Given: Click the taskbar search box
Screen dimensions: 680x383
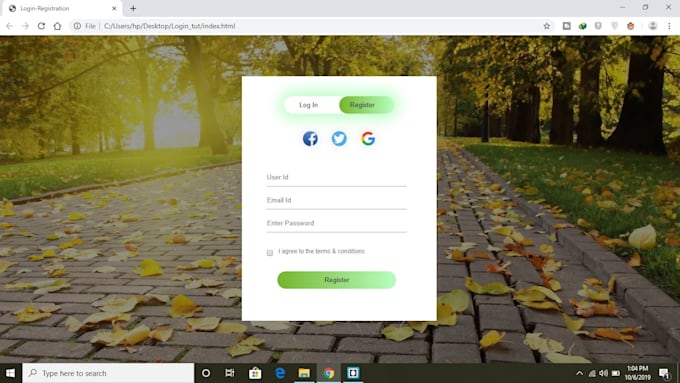Looking at the screenshot, I should tap(108, 373).
